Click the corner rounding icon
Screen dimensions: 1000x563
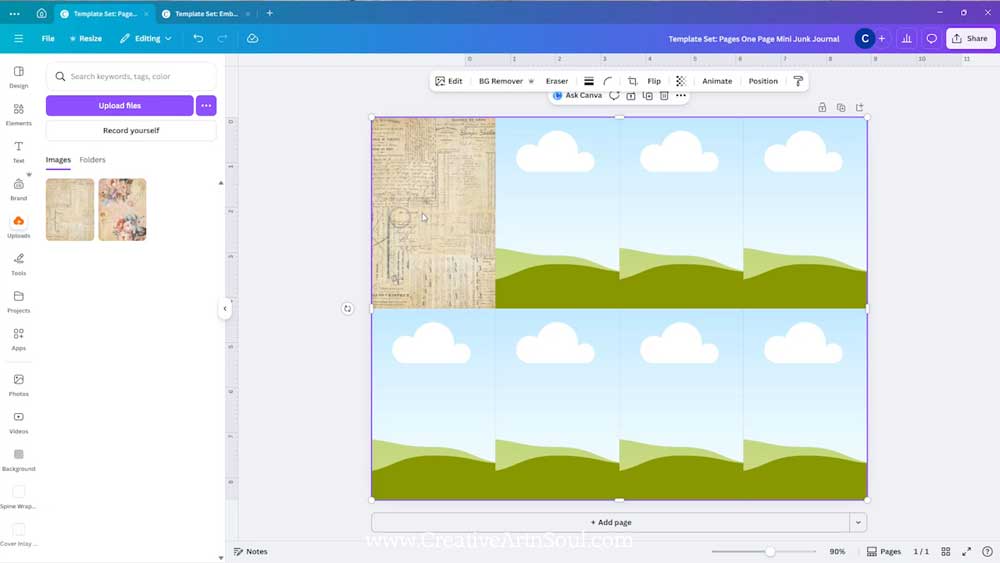pos(608,81)
